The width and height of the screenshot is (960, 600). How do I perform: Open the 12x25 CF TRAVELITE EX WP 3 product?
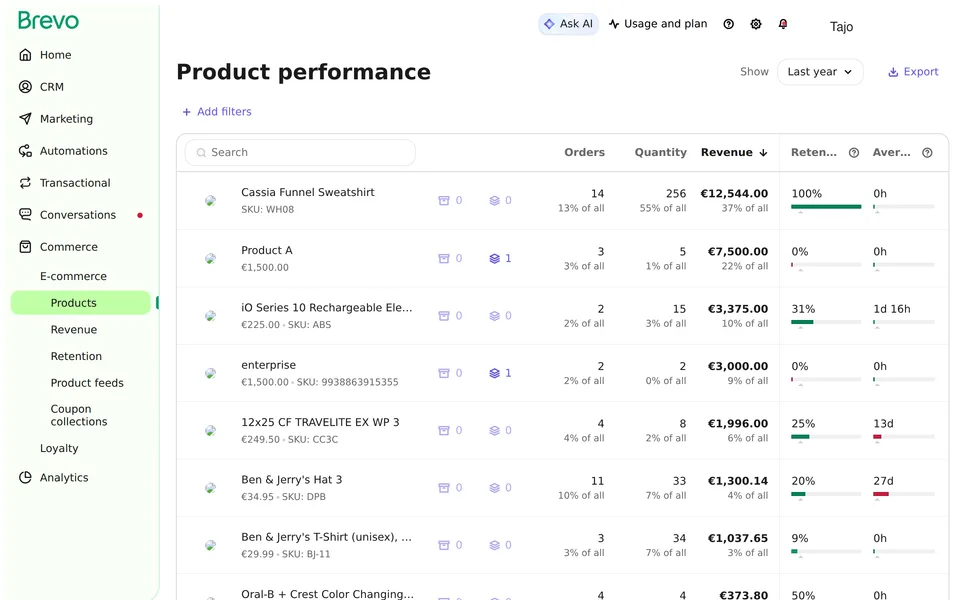pyautogui.click(x=320, y=422)
